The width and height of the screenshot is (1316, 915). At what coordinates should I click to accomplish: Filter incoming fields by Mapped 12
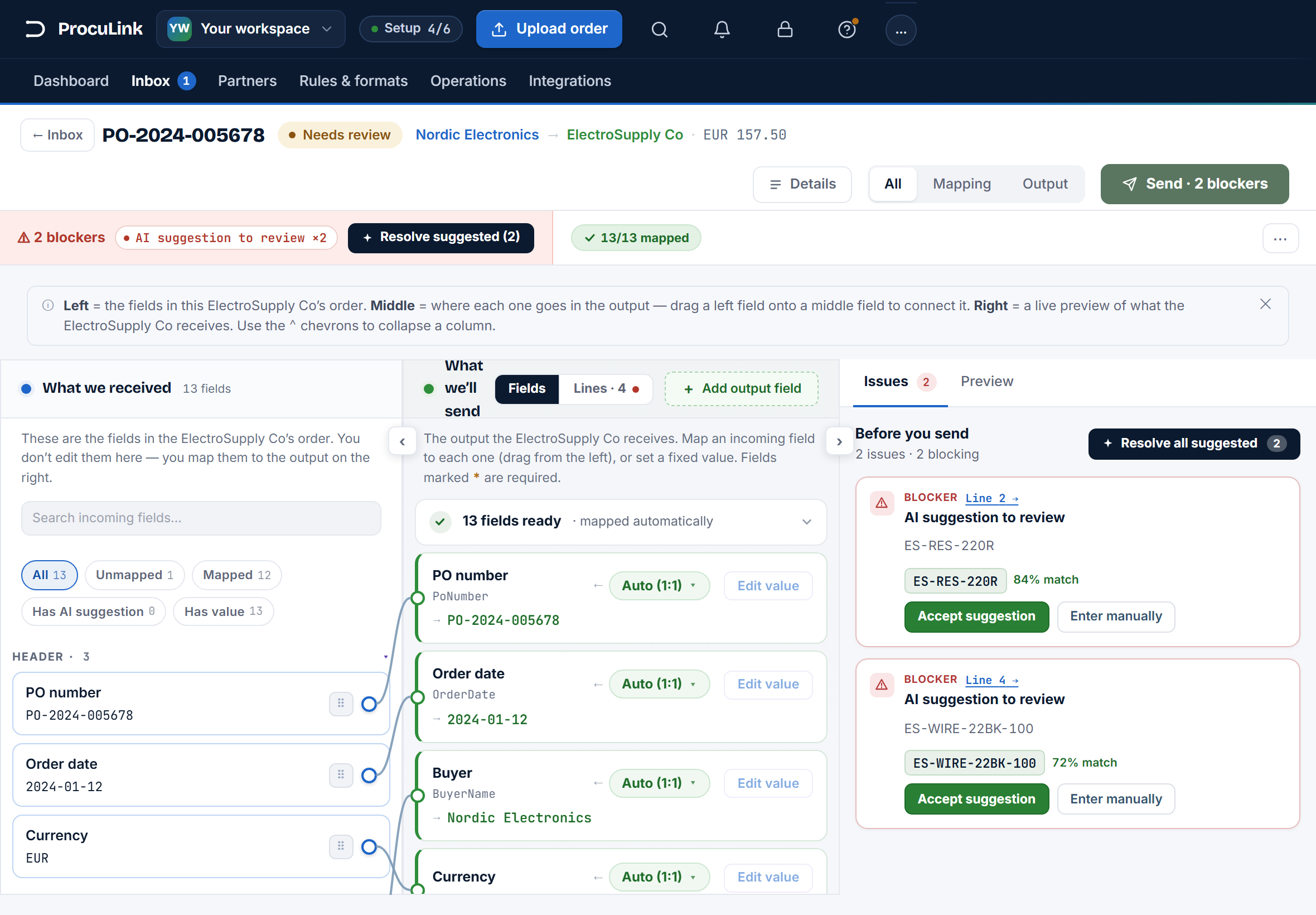tap(236, 575)
